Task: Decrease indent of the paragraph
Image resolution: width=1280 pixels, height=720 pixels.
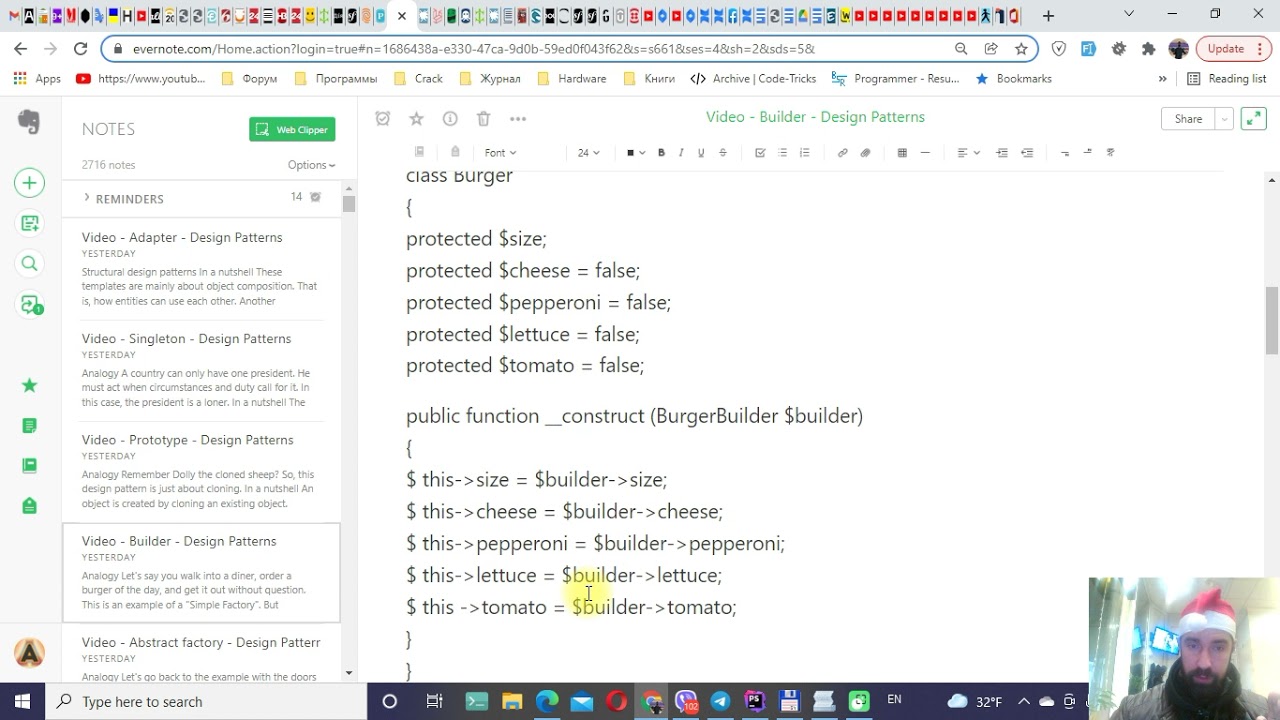Action: pyautogui.click(x=1027, y=153)
